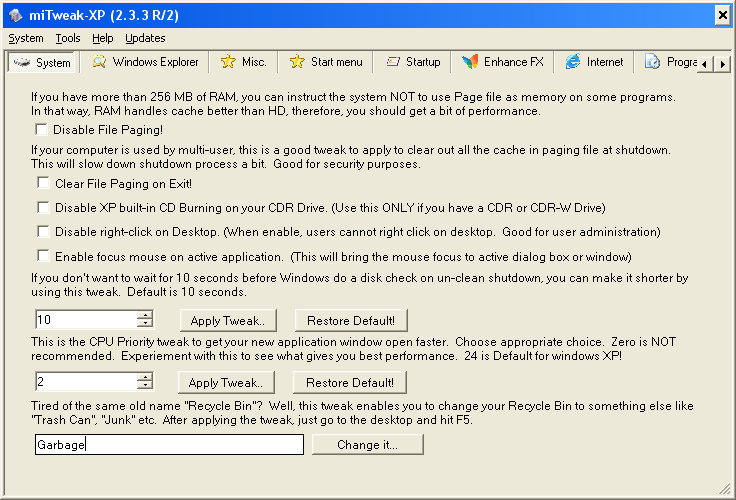Viewport: 736px width, 500px height.
Task: Toggle Disable XP built-in CD Burning checkbox
Action: [43, 207]
